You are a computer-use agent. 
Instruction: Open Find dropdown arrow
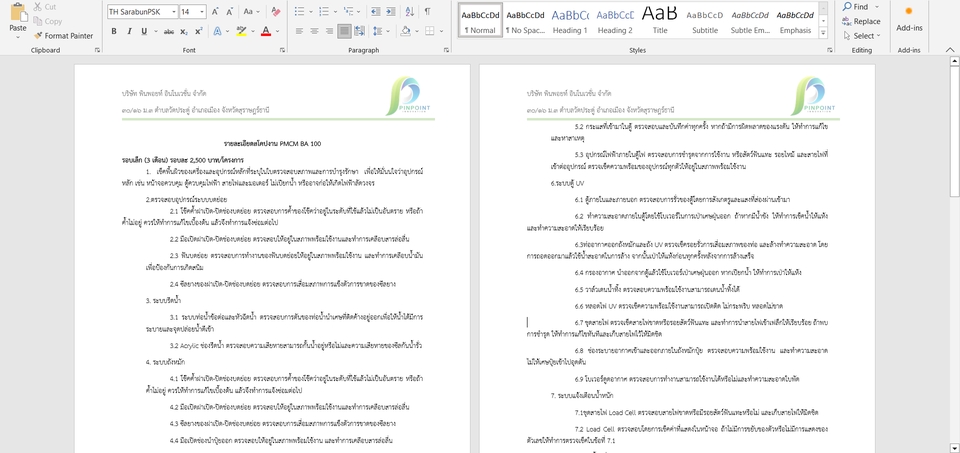pyautogui.click(x=877, y=7)
